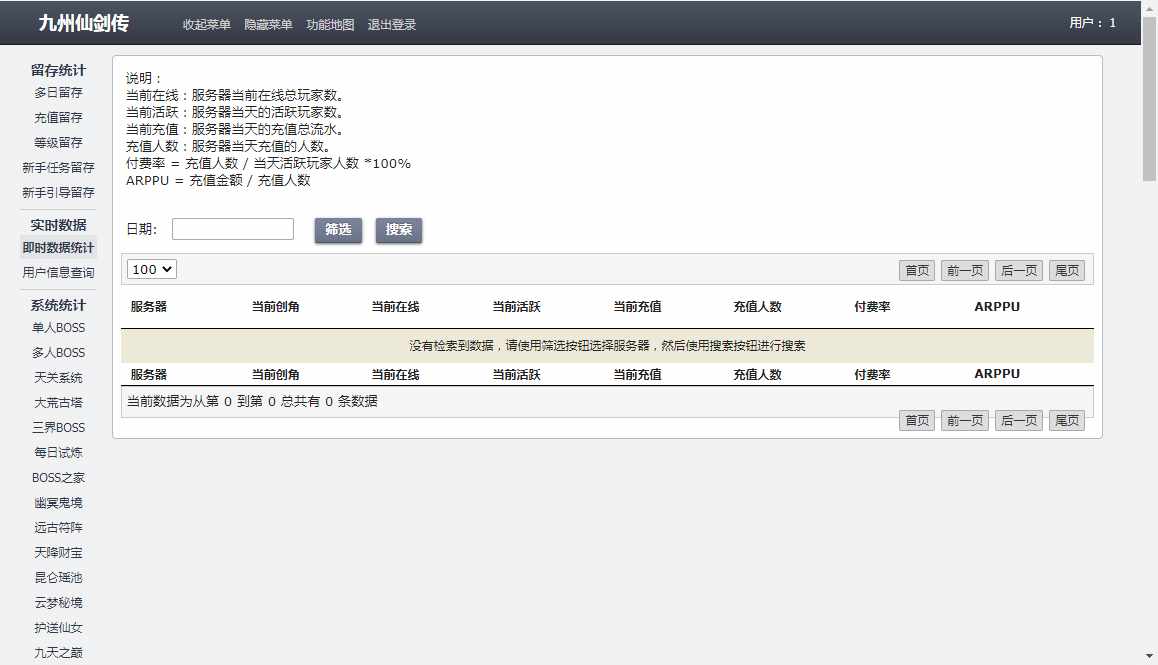Screen dimensions: 1158x665
Task: Click the 收起菜单 top menu item
Action: (x=207, y=24)
